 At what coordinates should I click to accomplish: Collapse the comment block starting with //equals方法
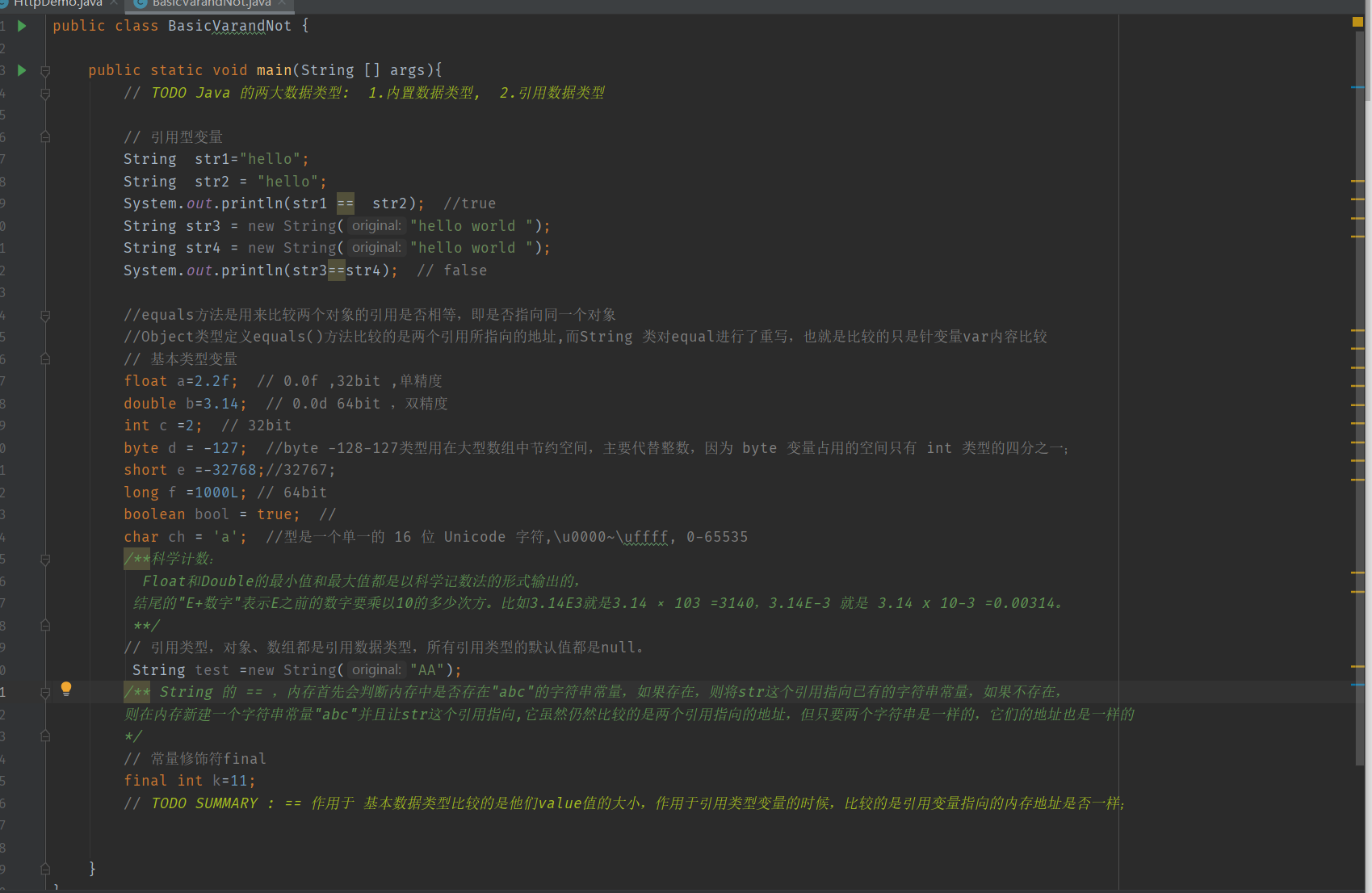45,315
